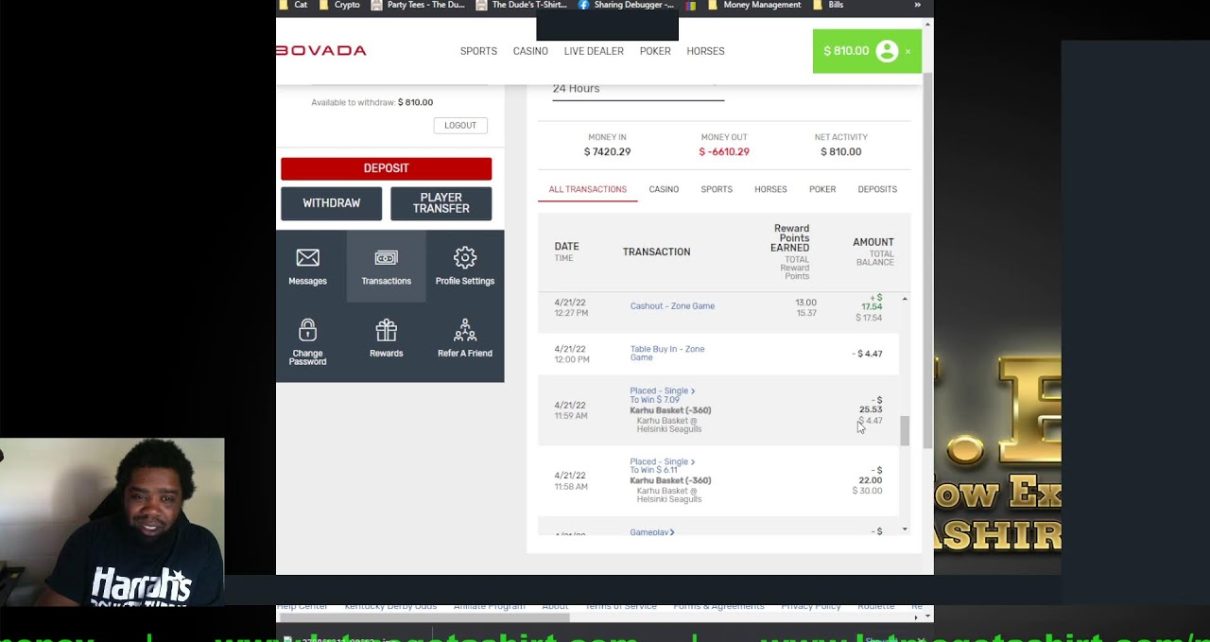Click the transaction list scroll-down arrow
The height and width of the screenshot is (642, 1210).
905,529
